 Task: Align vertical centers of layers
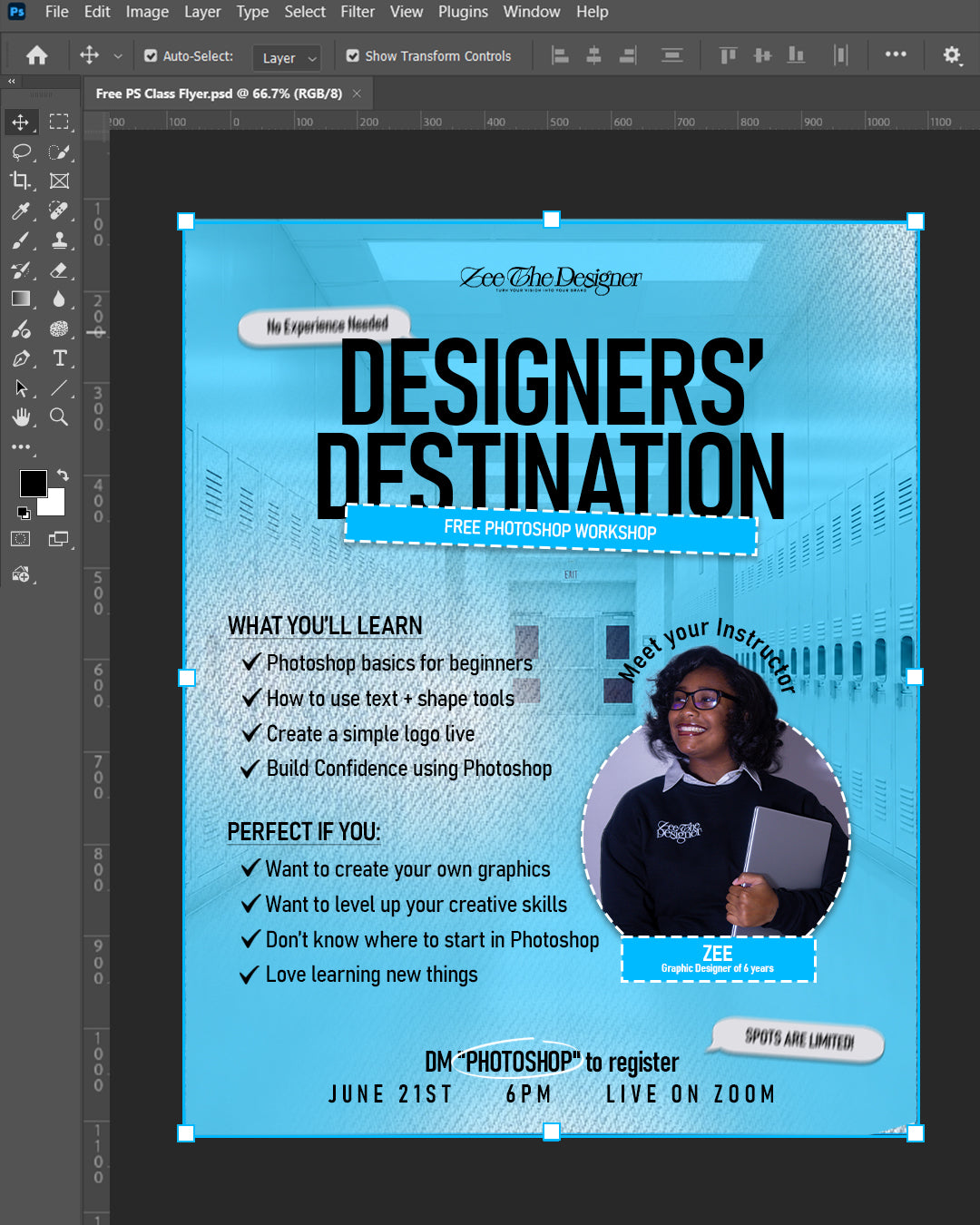pos(762,56)
